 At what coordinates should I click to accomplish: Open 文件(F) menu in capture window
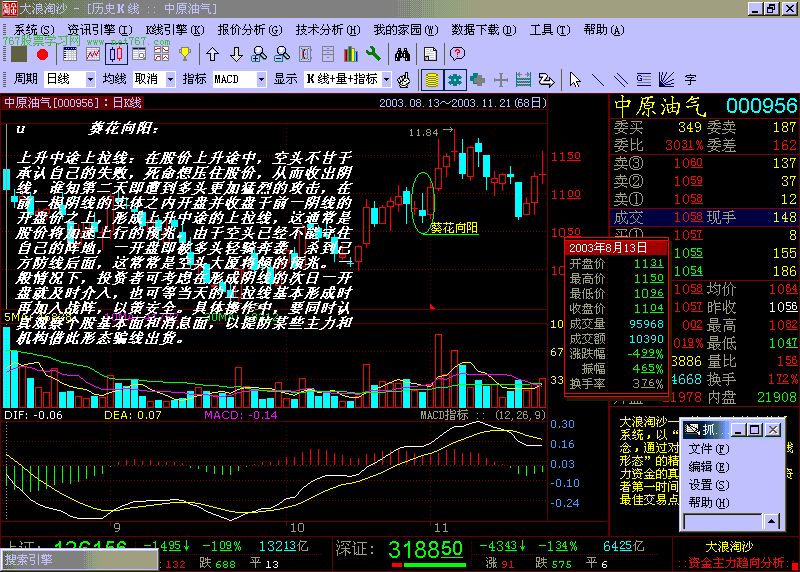[x=709, y=449]
